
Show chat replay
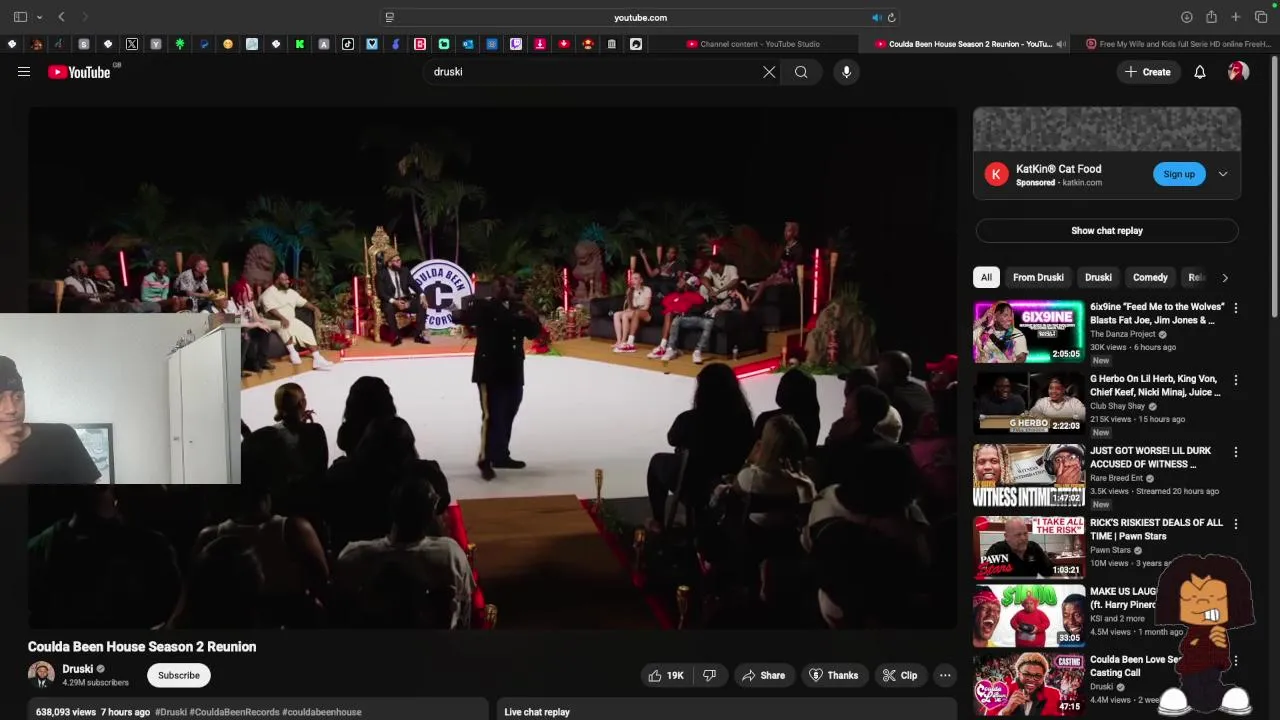click(1107, 230)
